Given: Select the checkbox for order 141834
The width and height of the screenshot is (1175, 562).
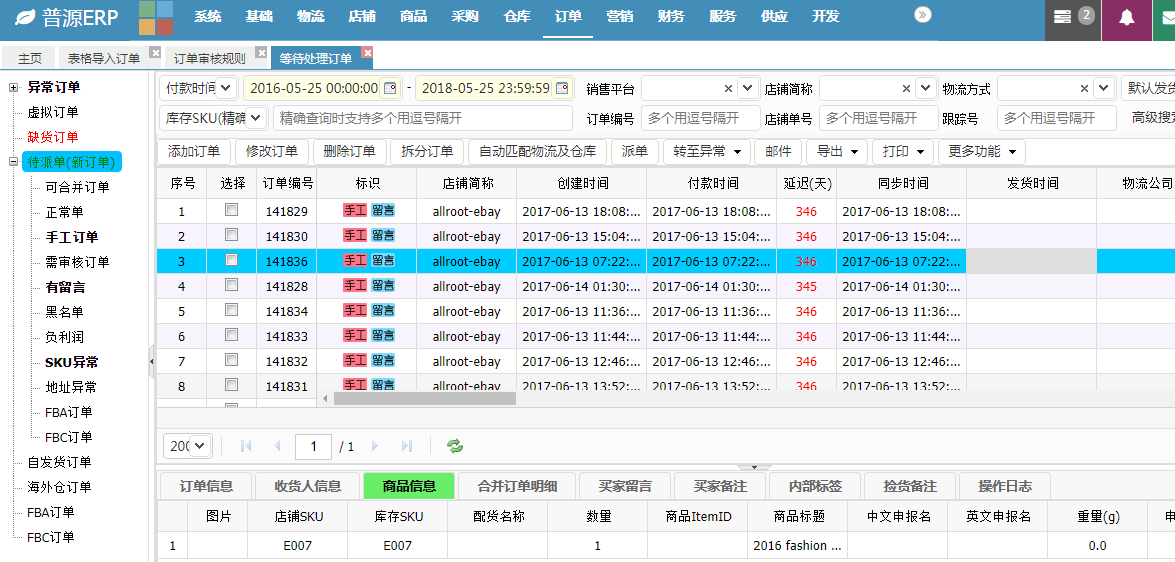Looking at the screenshot, I should 232,310.
